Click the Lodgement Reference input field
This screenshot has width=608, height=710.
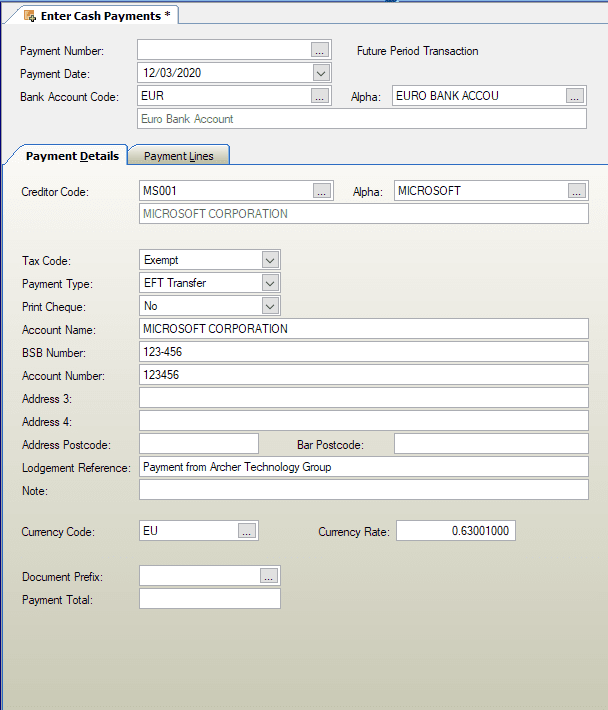[364, 467]
